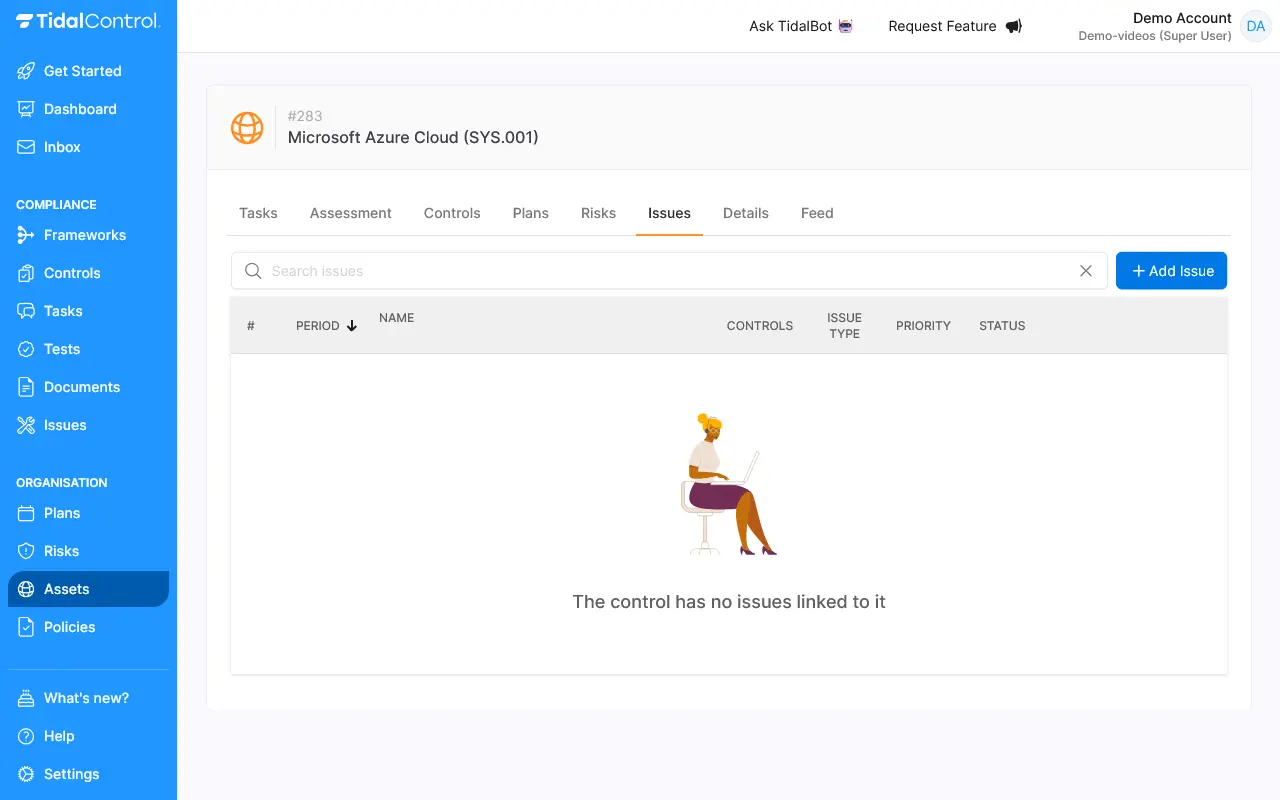Click the Get Started rocket icon
Screen dimensions: 1280x800
(x=26, y=71)
